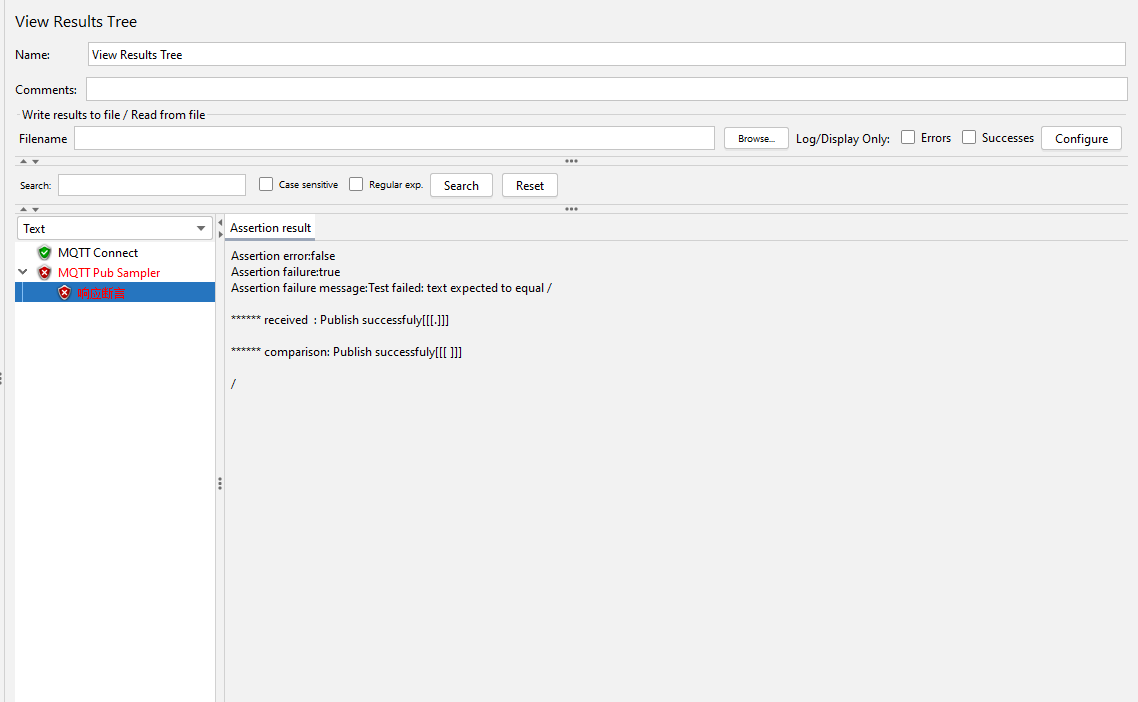This screenshot has height=702, width=1138.
Task: Click the Search button
Action: pos(462,185)
